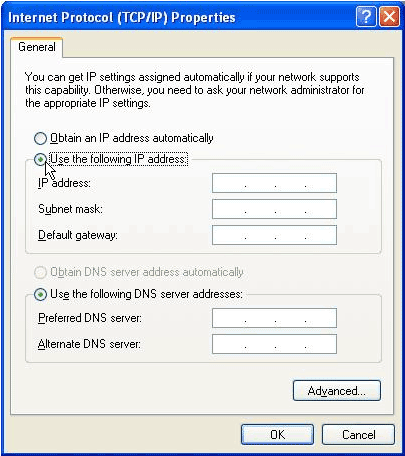405x456 pixels.
Task: Click the Preferred DNS server field
Action: [274, 318]
